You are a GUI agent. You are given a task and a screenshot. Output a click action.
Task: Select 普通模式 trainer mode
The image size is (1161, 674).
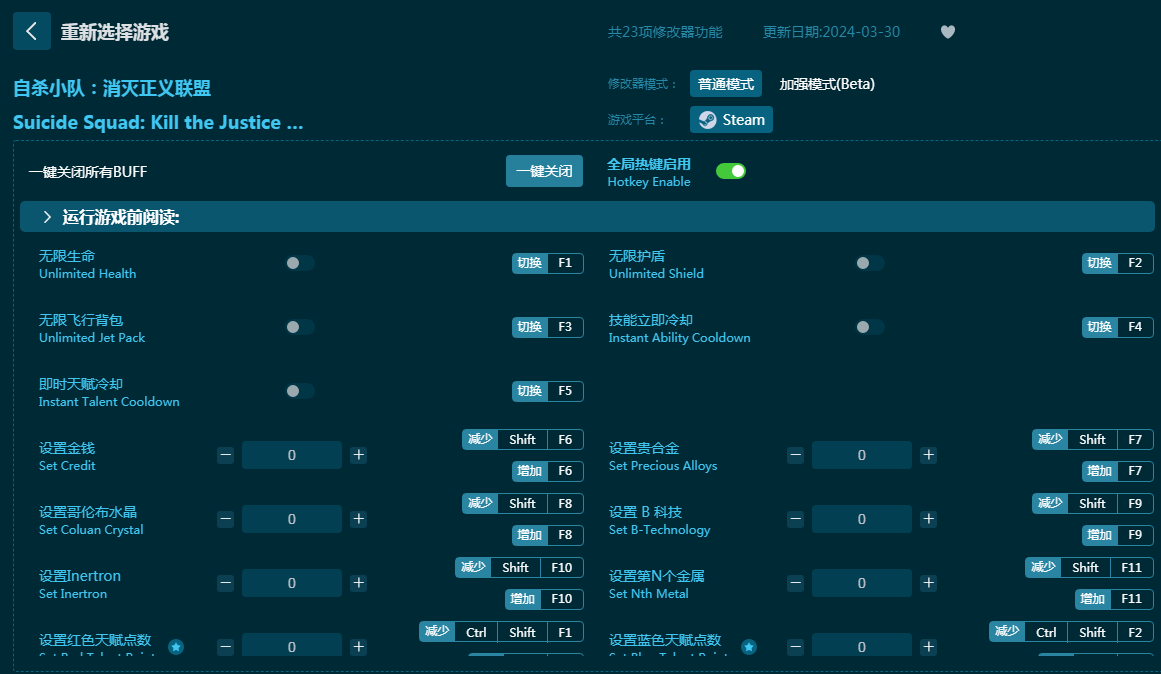coord(726,84)
